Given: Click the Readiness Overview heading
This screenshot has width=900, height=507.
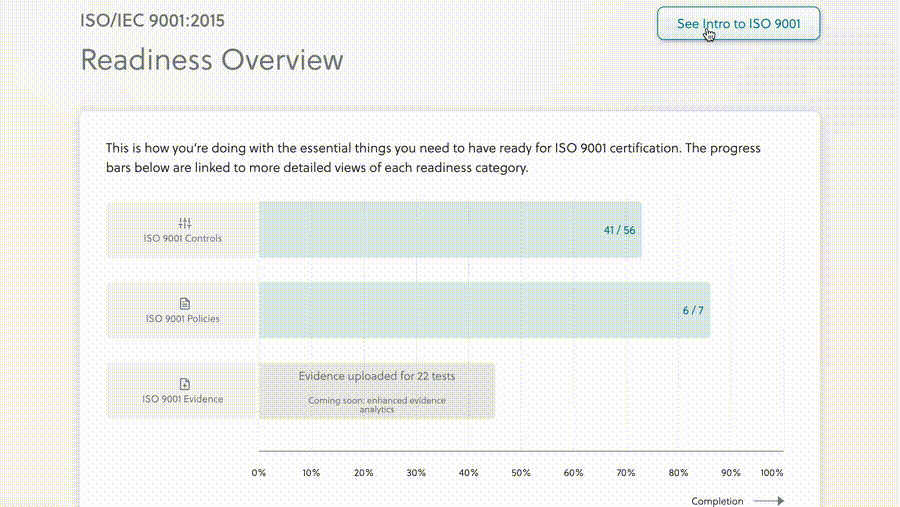Looking at the screenshot, I should click(212, 59).
